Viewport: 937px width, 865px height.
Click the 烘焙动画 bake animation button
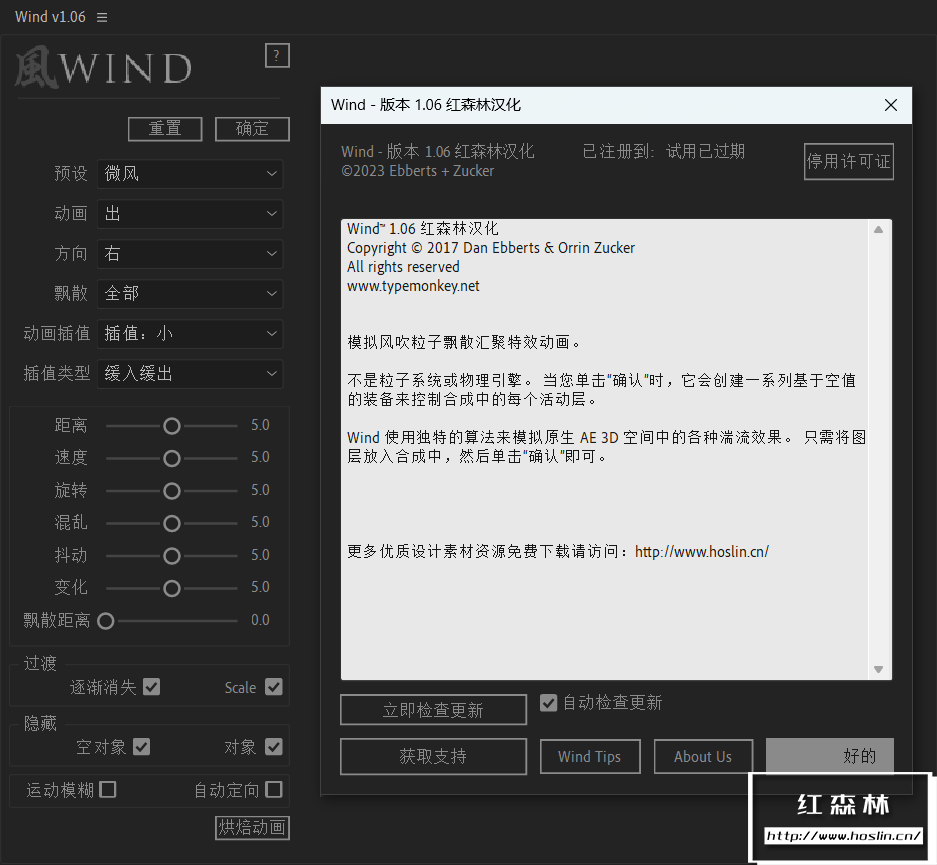(x=252, y=828)
